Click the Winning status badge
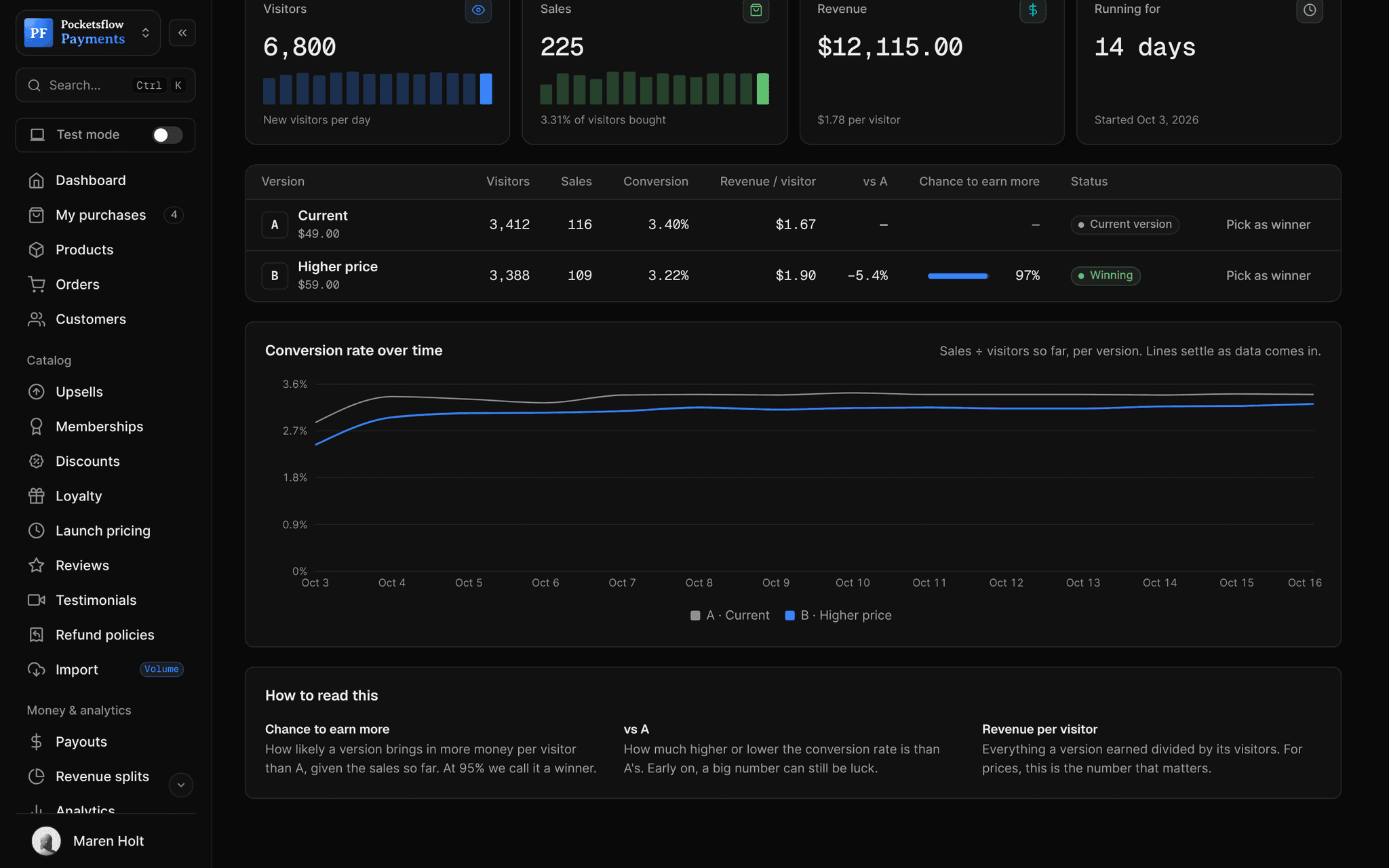Image resolution: width=1389 pixels, height=868 pixels. point(1106,276)
